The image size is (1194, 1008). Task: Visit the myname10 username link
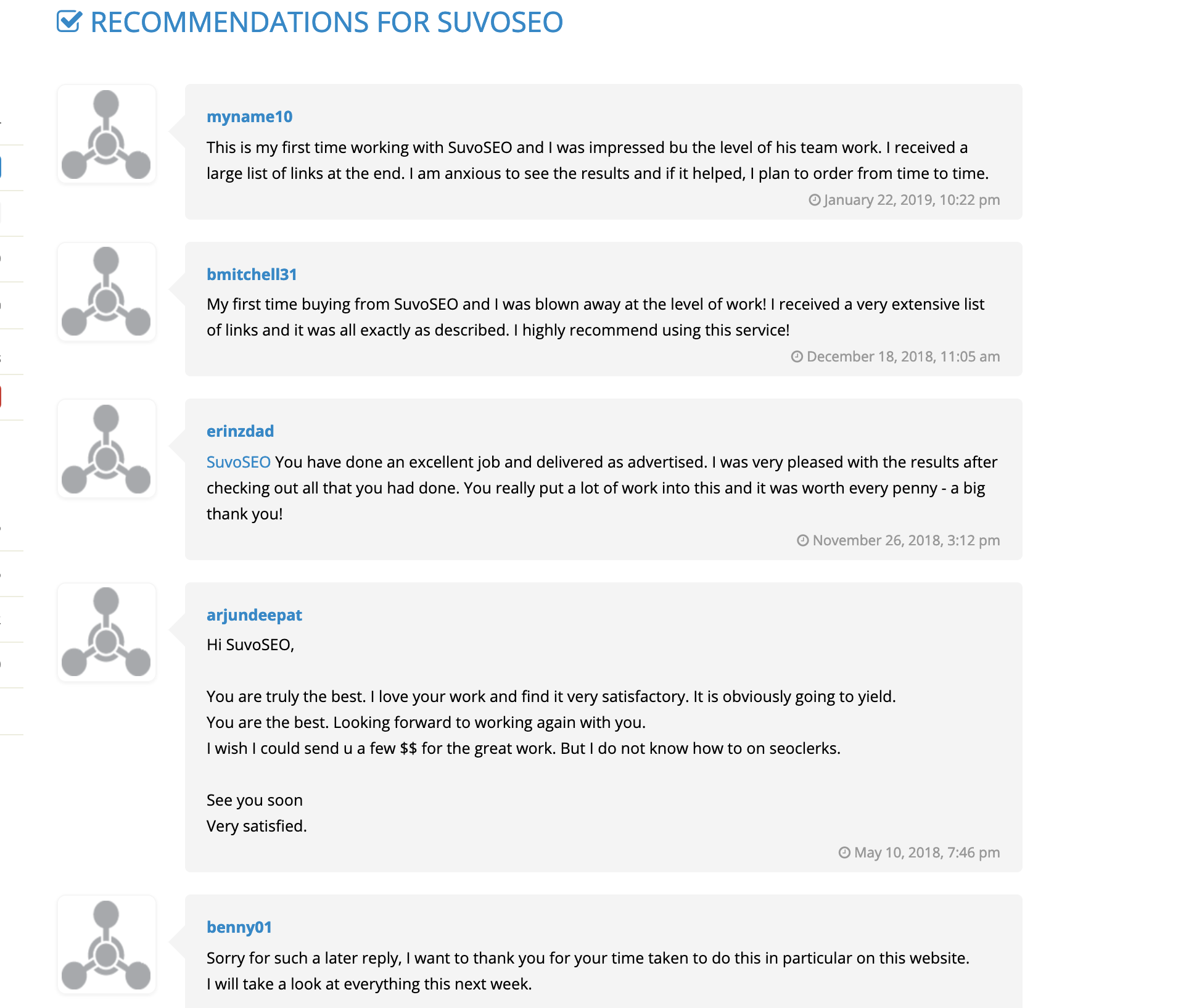pos(249,117)
